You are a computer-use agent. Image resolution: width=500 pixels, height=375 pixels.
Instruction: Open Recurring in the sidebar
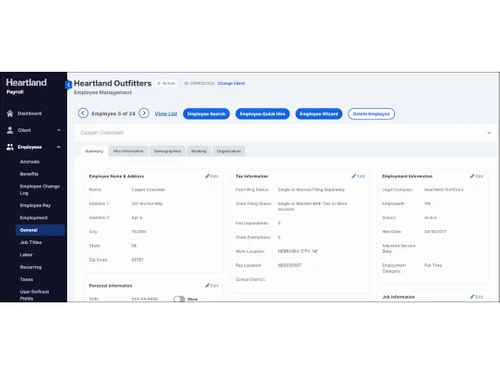(x=31, y=267)
